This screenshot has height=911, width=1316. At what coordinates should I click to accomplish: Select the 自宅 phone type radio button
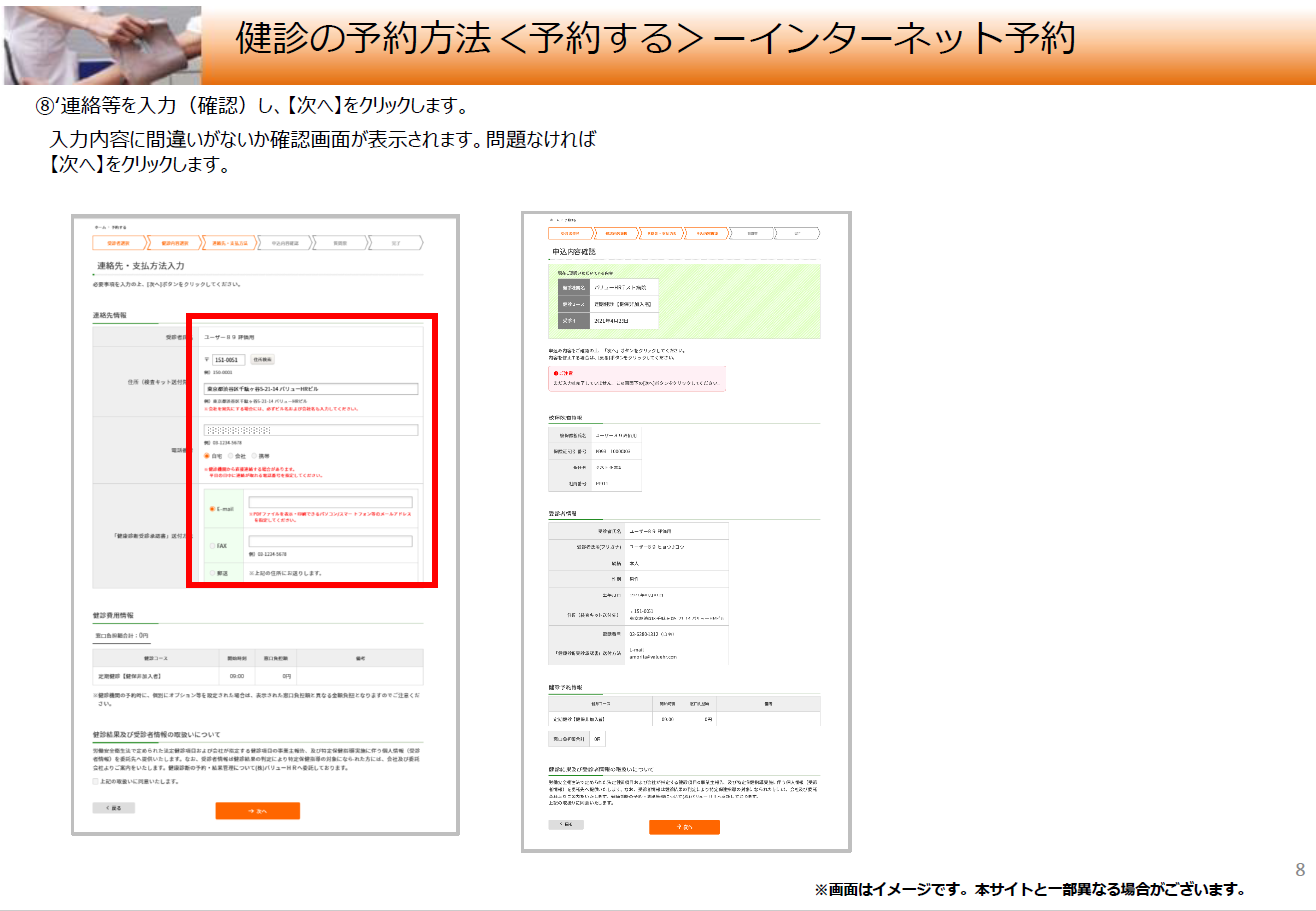click(206, 455)
